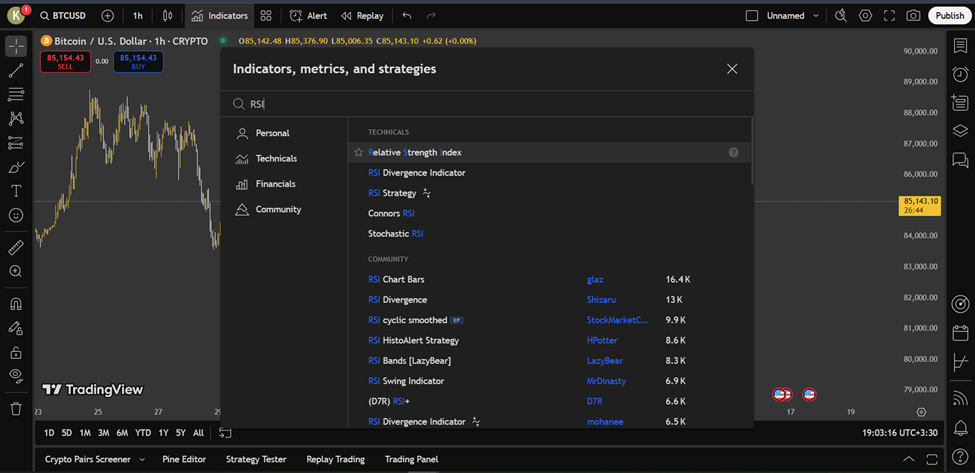Toggle stay in drawing mode

pyautogui.click(x=16, y=328)
